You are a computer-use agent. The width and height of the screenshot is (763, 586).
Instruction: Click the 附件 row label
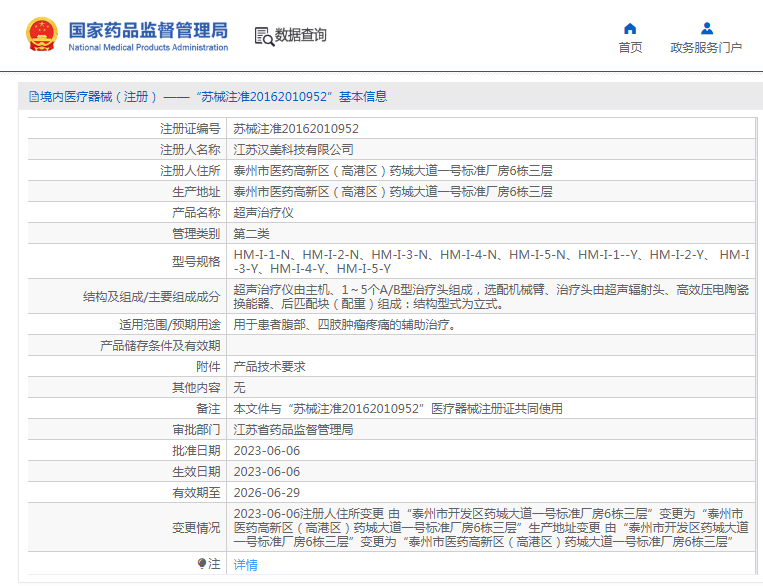[208, 366]
